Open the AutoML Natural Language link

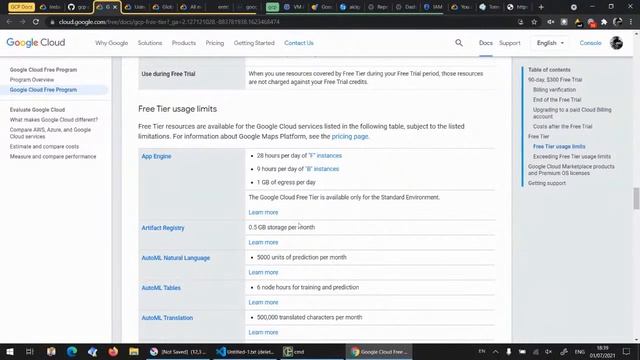176,258
